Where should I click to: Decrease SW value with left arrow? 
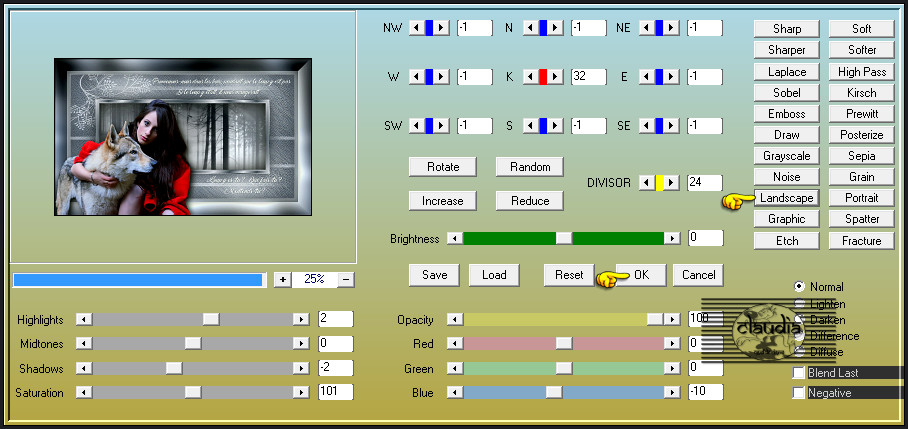[416, 126]
